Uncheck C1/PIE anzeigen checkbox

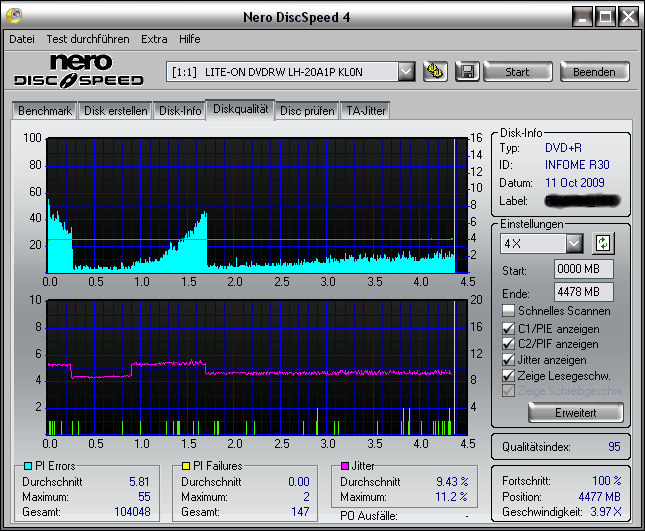tap(508, 329)
